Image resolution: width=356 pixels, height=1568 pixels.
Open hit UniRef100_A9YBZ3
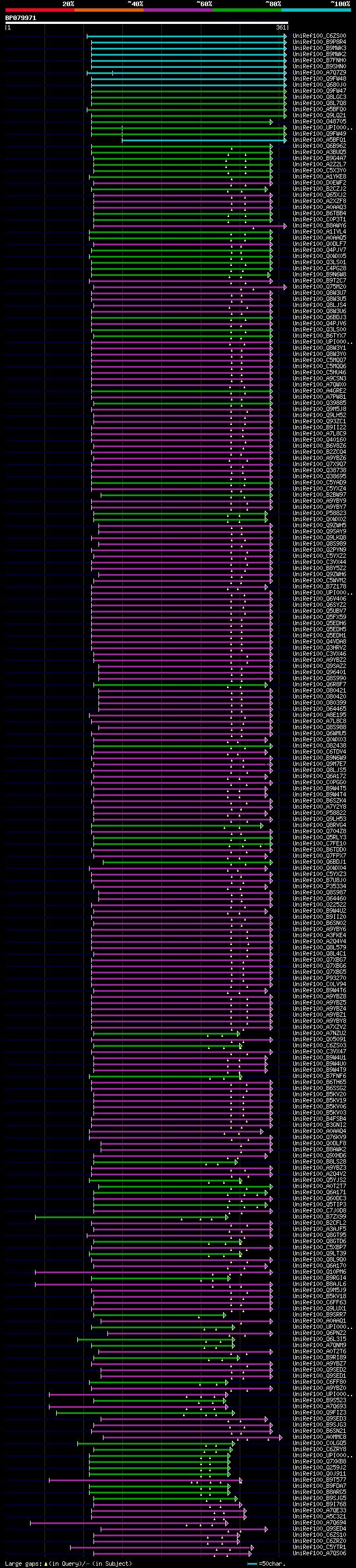319,1168
